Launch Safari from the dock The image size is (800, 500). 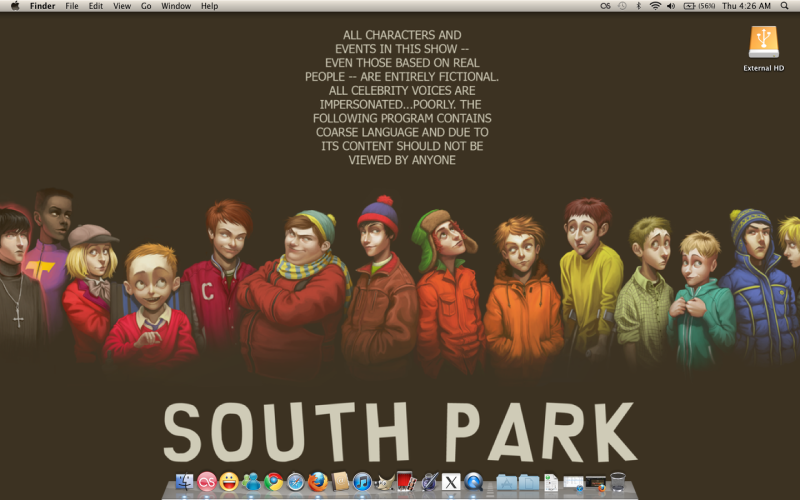(x=296, y=482)
